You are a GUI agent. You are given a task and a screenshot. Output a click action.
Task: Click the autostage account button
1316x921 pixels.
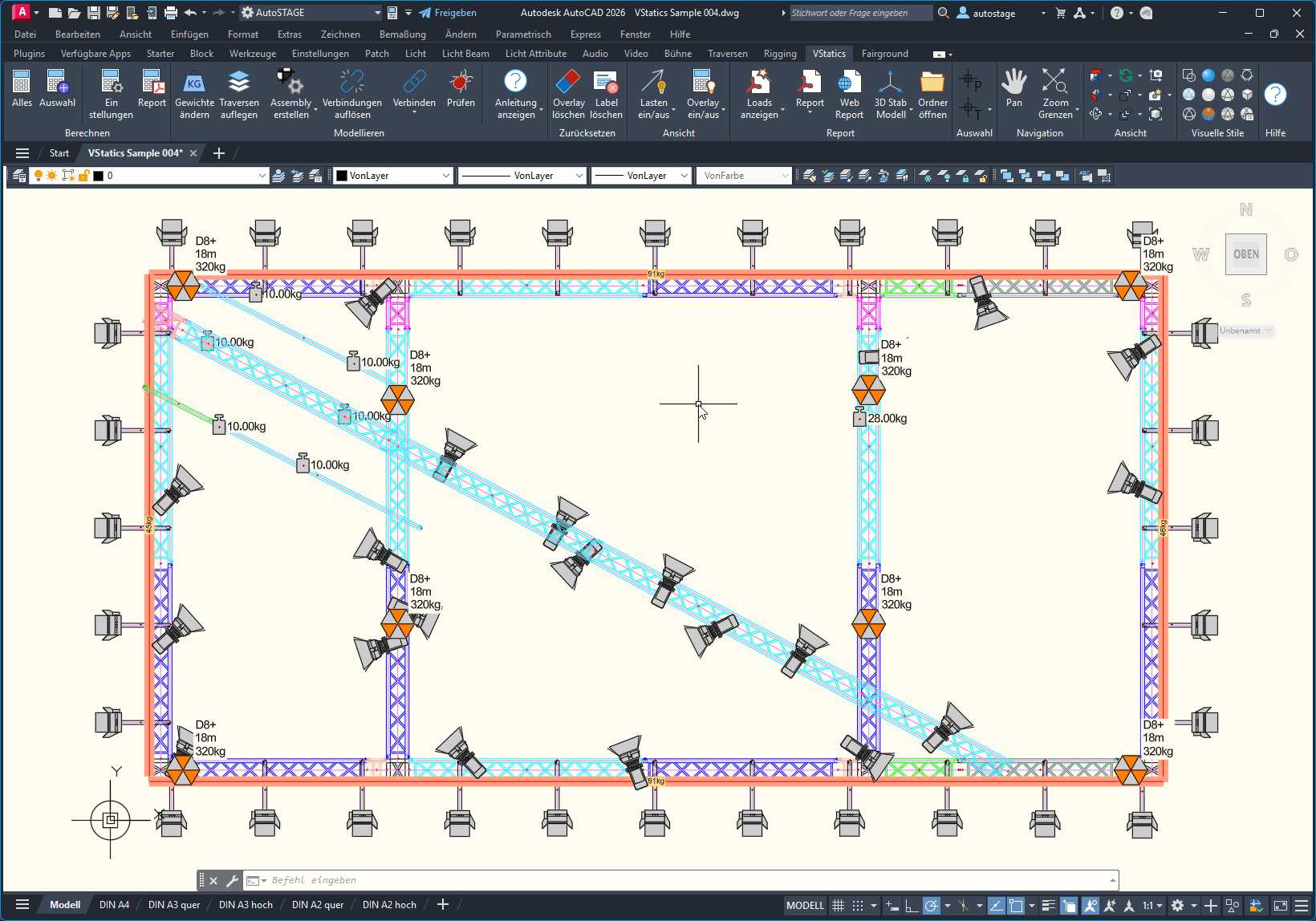(x=986, y=13)
